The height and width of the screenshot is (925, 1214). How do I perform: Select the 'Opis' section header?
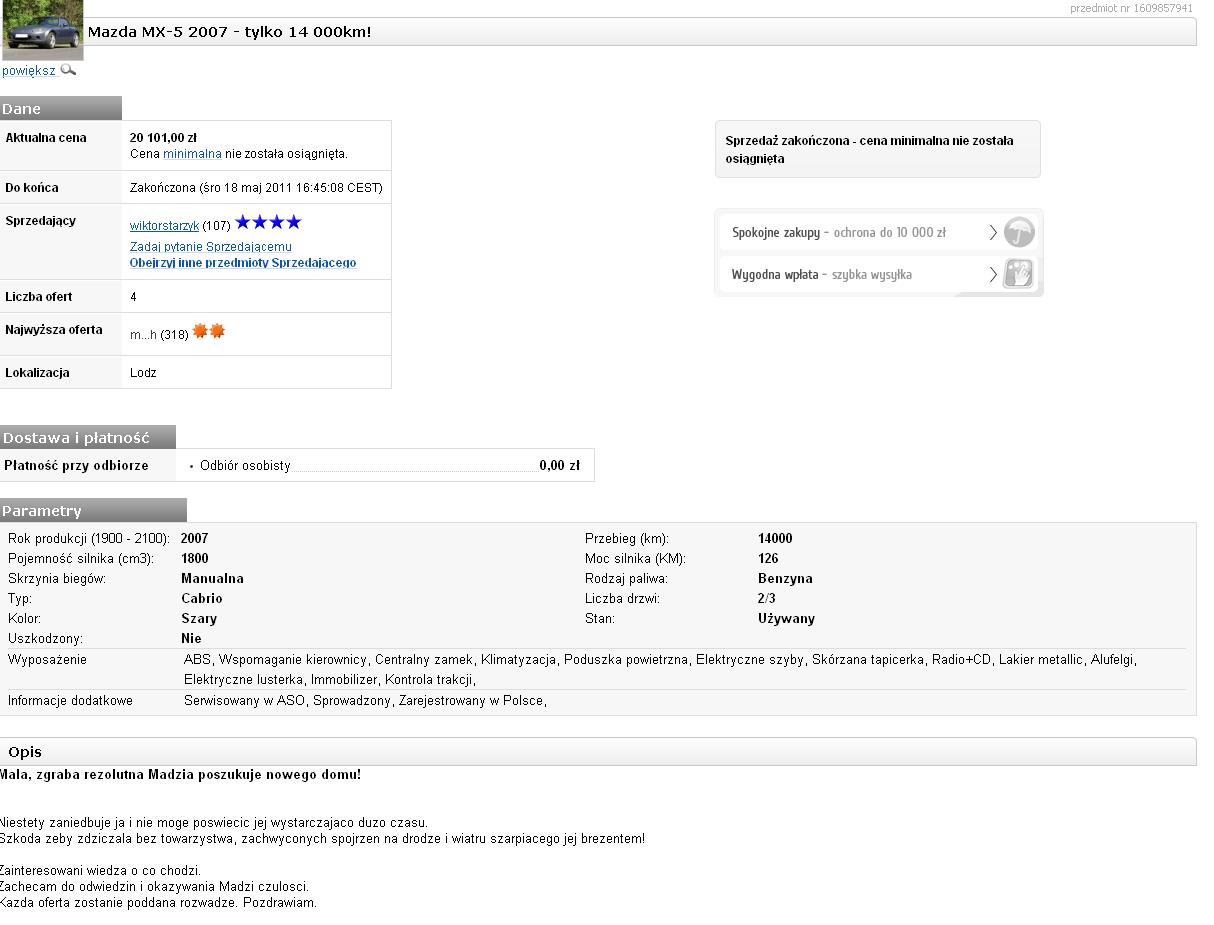[x=598, y=752]
